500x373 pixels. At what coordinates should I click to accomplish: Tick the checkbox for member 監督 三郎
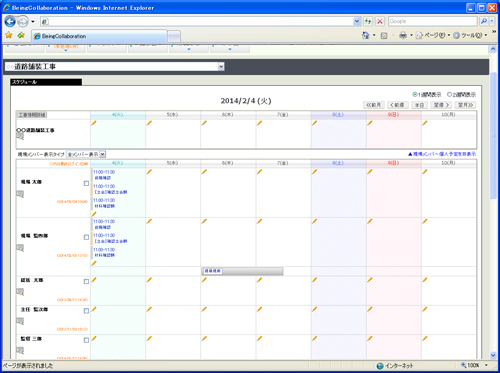(x=86, y=340)
